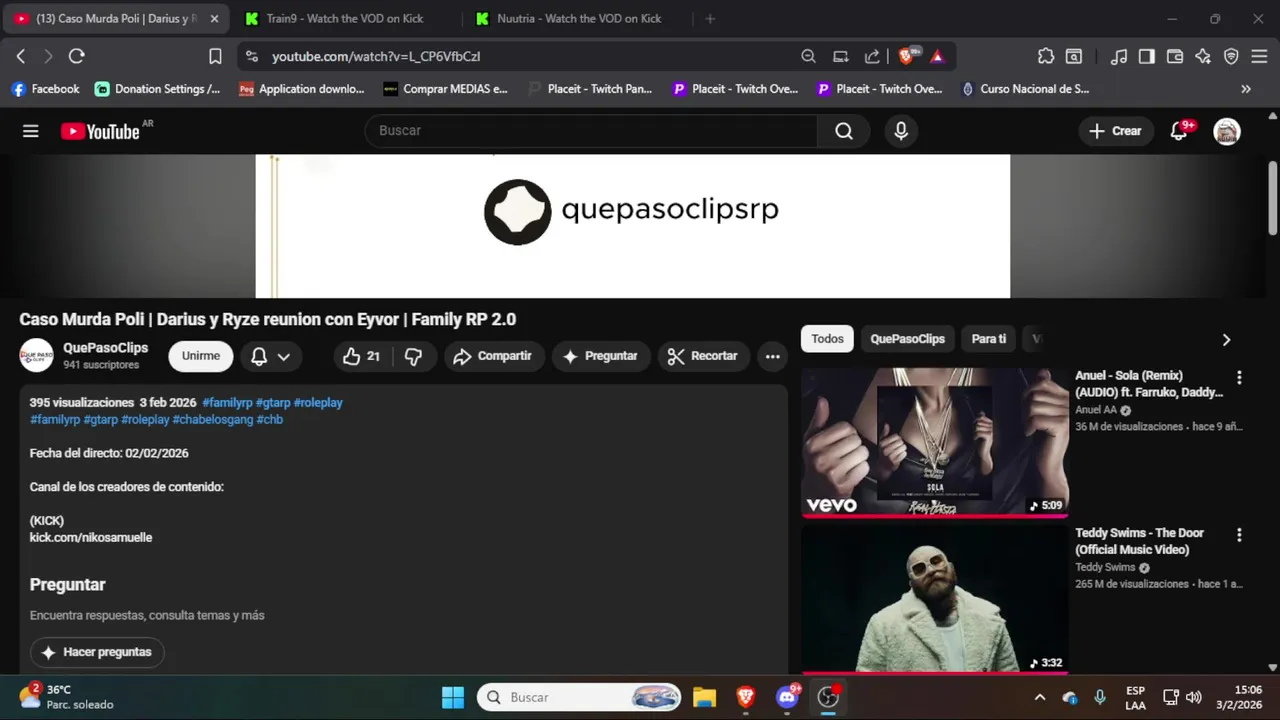The height and width of the screenshot is (720, 1280).
Task: Switch to the Nuutria Kick tab
Action: pos(579,19)
